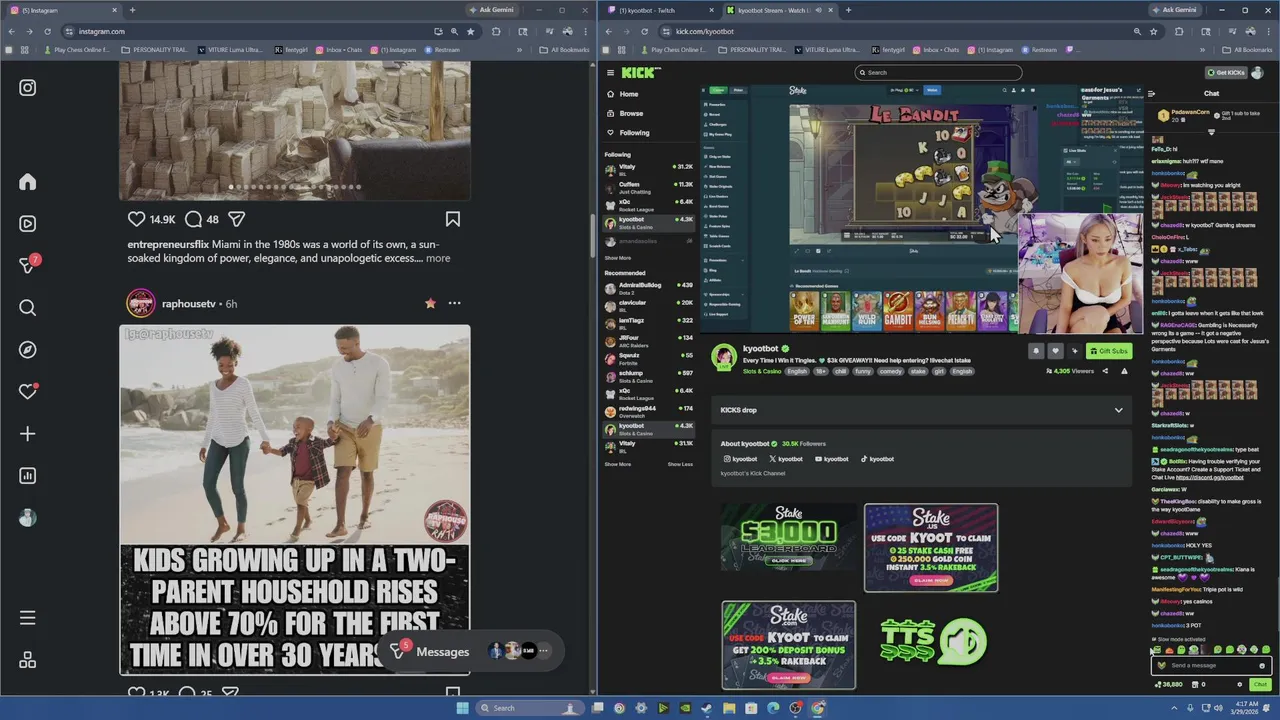Open Instagram profile avatar in the sidebar
The width and height of the screenshot is (1280, 720).
click(28, 517)
